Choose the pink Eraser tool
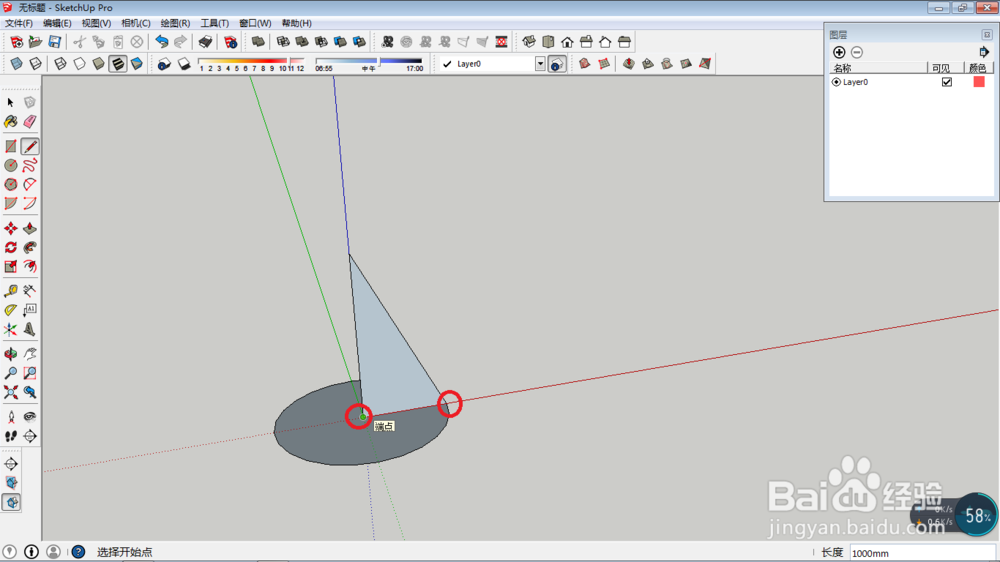 29,121
